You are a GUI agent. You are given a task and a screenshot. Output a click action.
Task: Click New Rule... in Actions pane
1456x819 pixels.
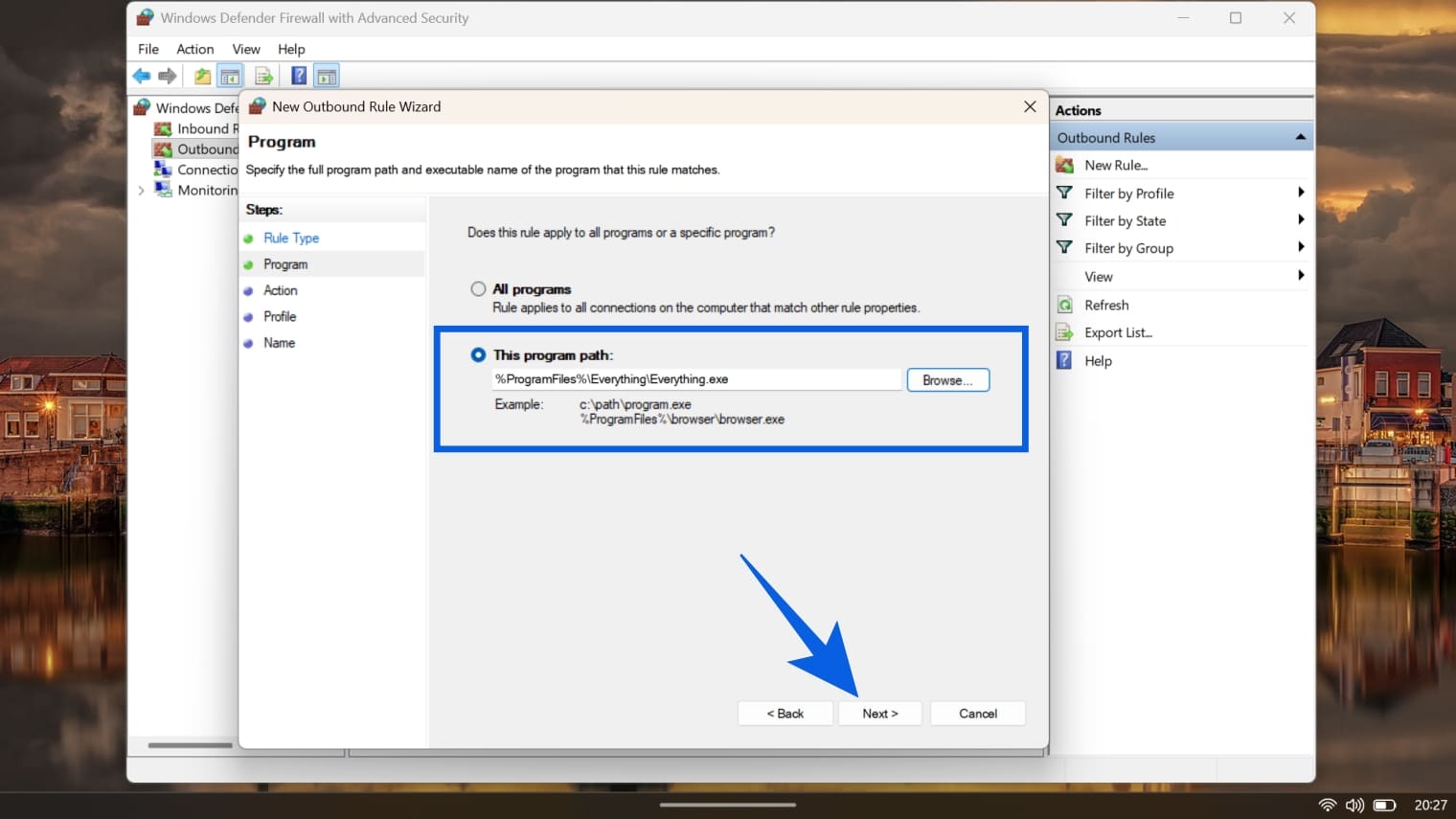(x=1116, y=165)
